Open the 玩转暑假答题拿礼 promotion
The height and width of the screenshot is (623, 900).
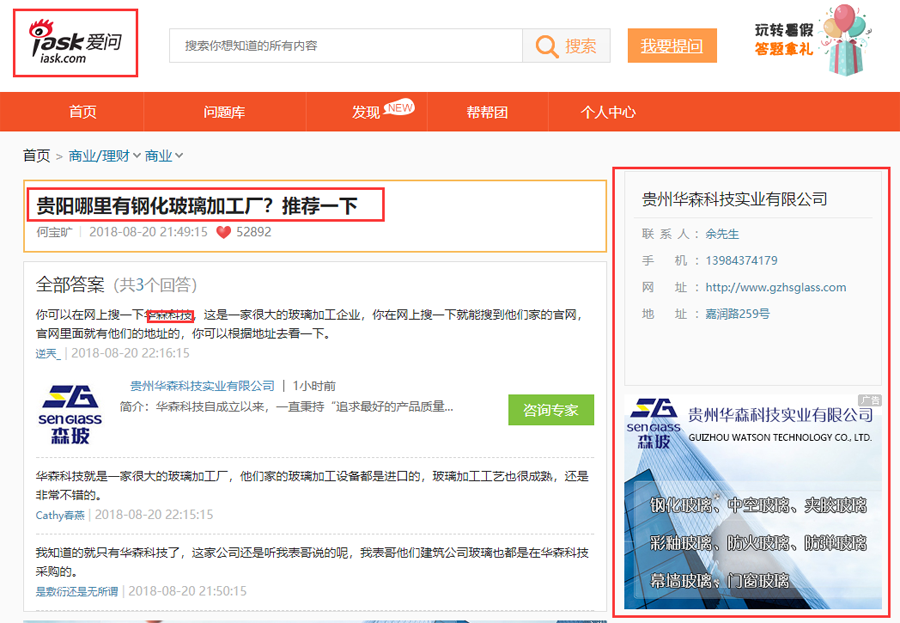[x=784, y=39]
